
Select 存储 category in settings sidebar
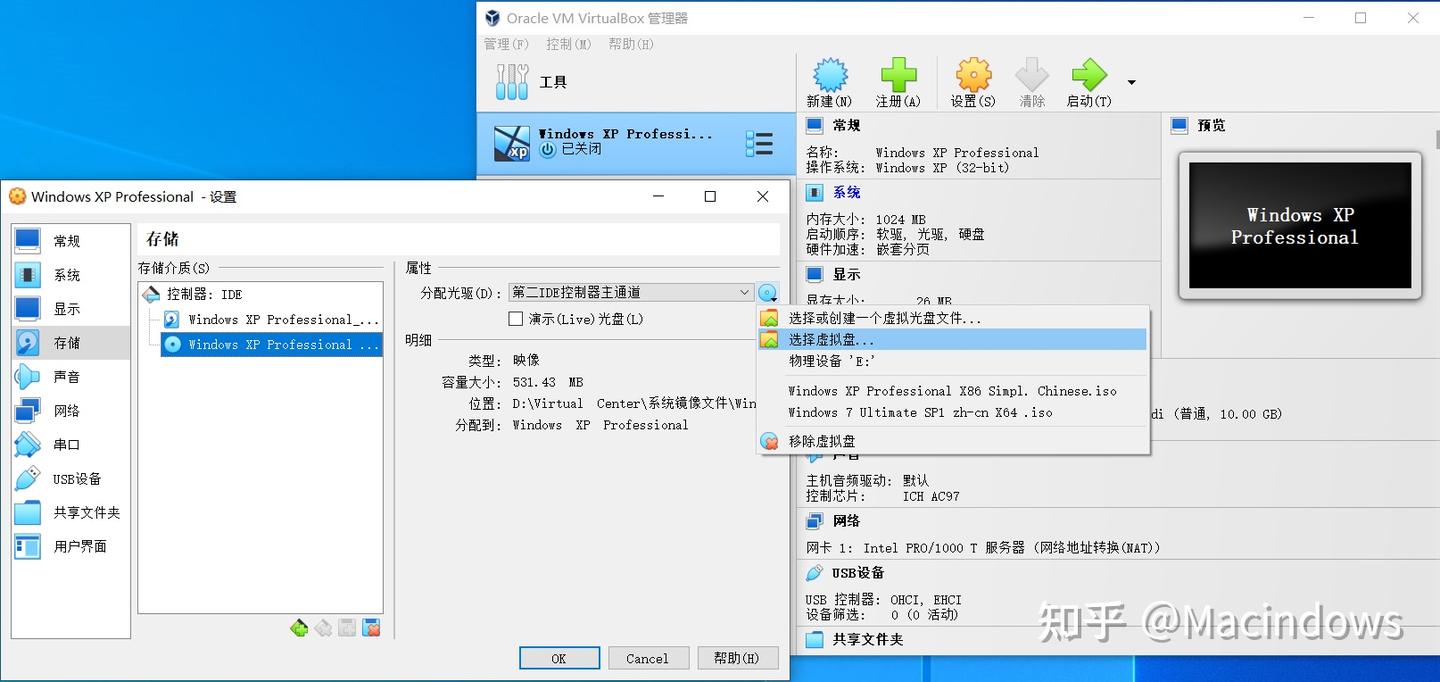pyautogui.click(x=71, y=343)
